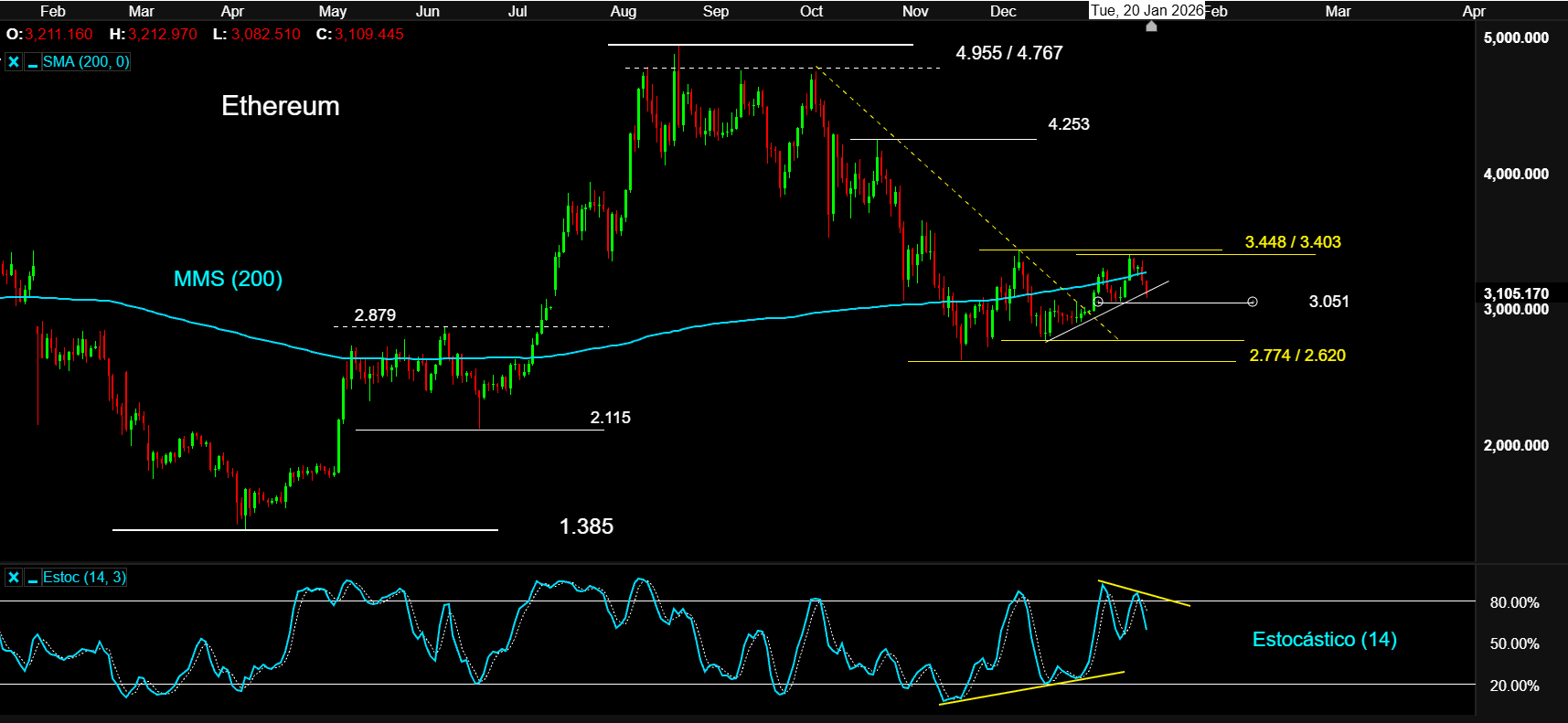Select the MMS (200) text annotation
This screenshot has height=723, width=1568.
tap(228, 279)
